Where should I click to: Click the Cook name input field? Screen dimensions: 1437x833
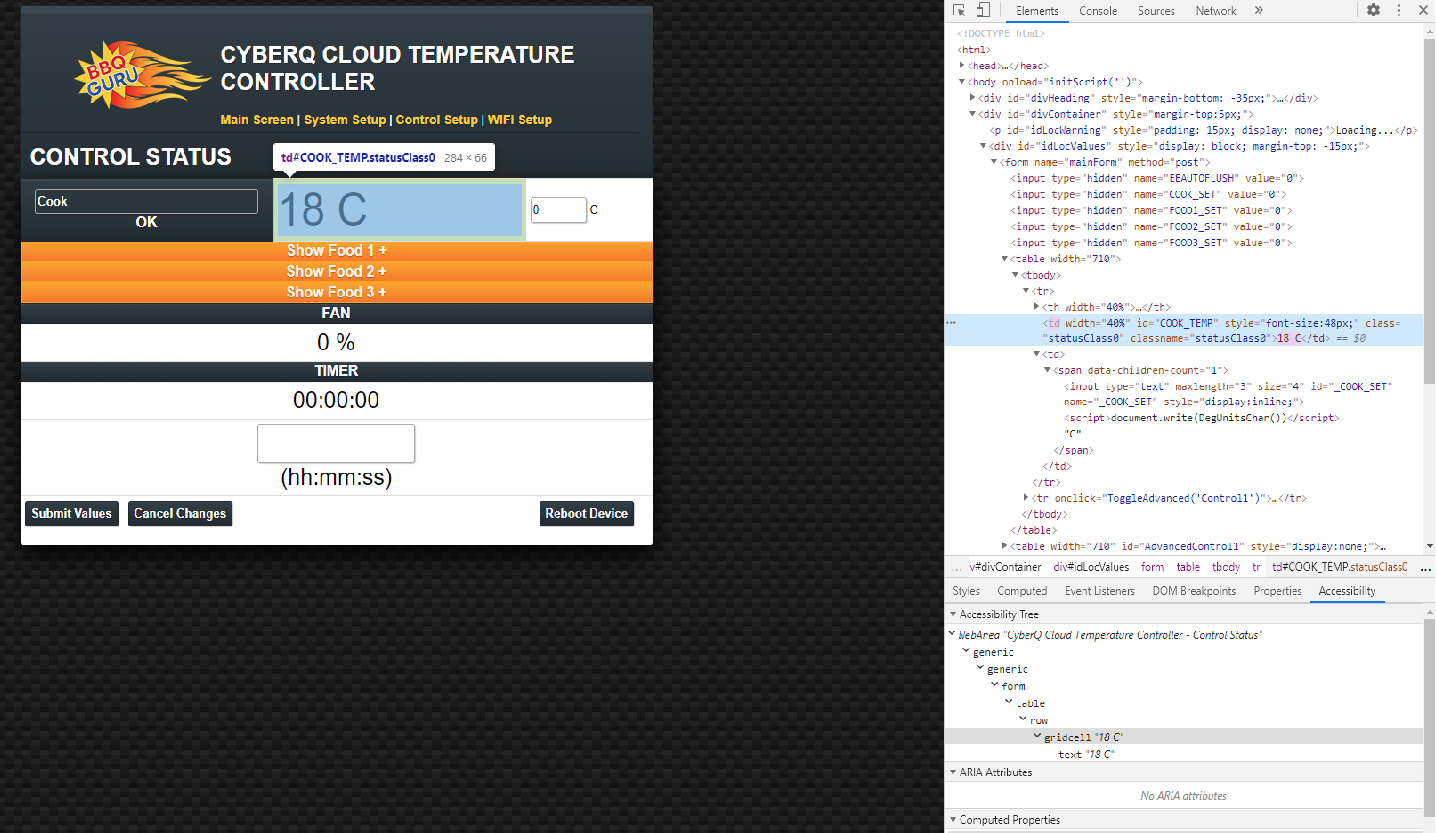(146, 201)
